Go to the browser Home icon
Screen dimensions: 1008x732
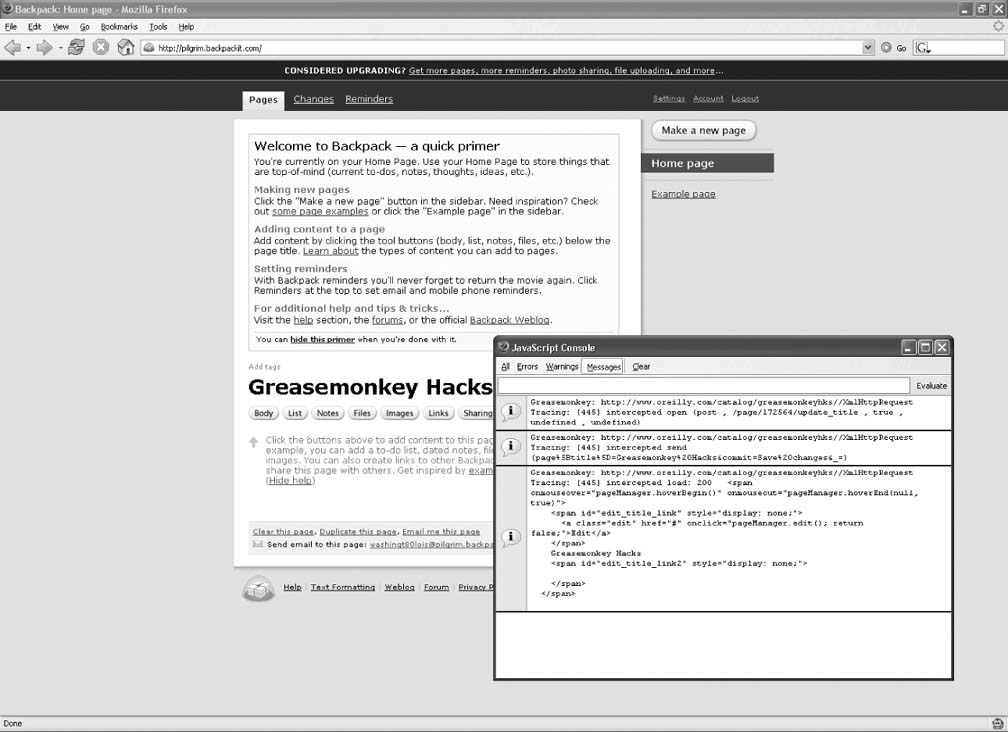125,47
